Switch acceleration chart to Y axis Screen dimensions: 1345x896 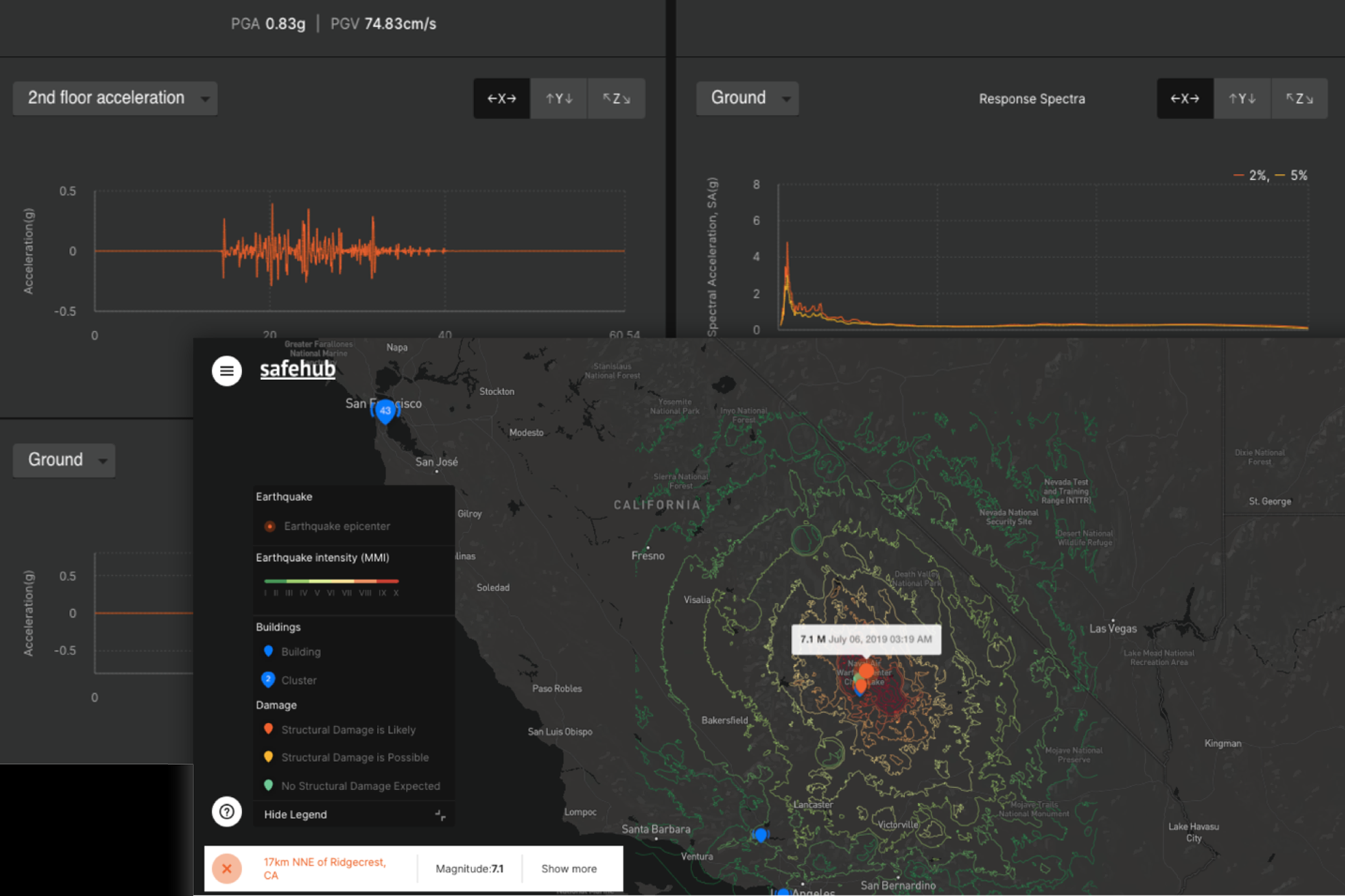pos(559,98)
